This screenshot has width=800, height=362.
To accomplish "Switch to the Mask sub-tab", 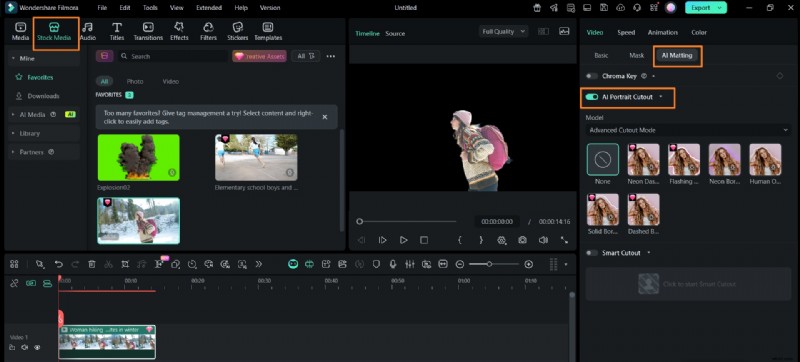I will click(636, 56).
